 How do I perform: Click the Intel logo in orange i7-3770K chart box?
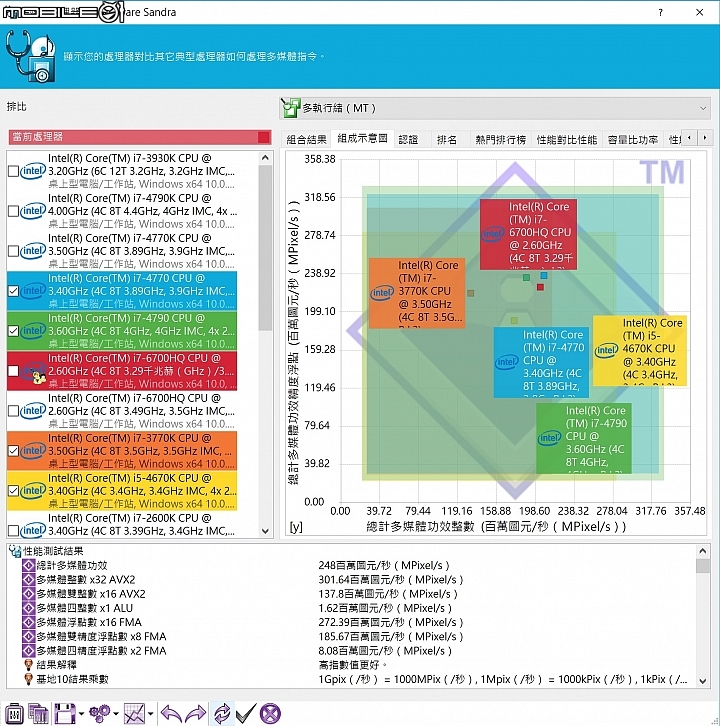coord(382,293)
